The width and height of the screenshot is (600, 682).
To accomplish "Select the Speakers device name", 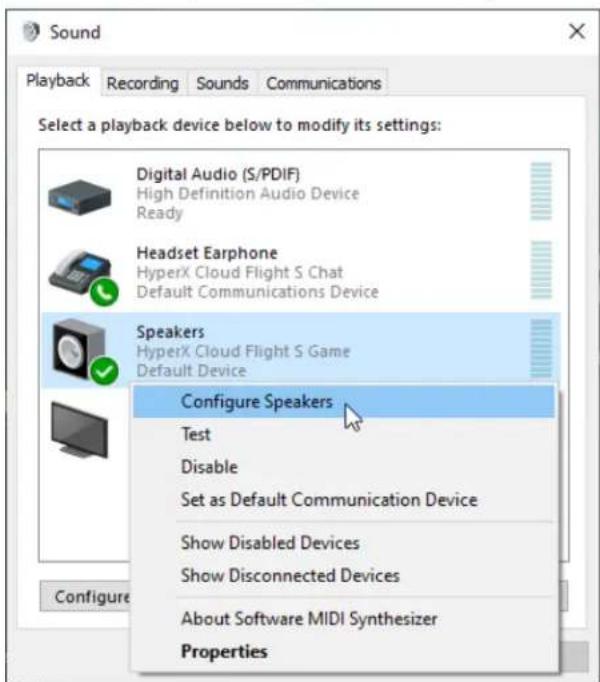I will tap(170, 332).
